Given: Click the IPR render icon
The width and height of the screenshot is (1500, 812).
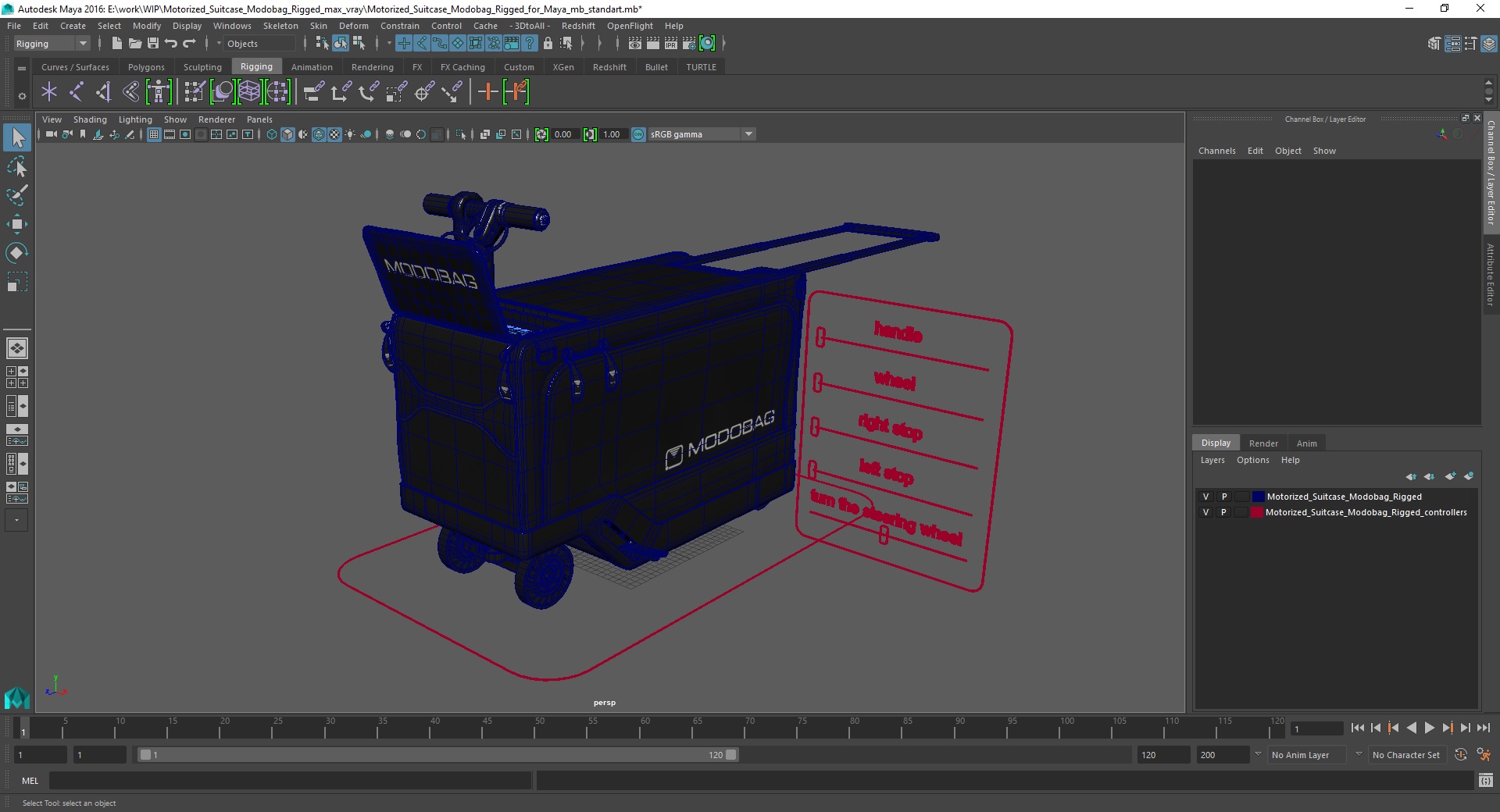Looking at the screenshot, I should (671, 44).
